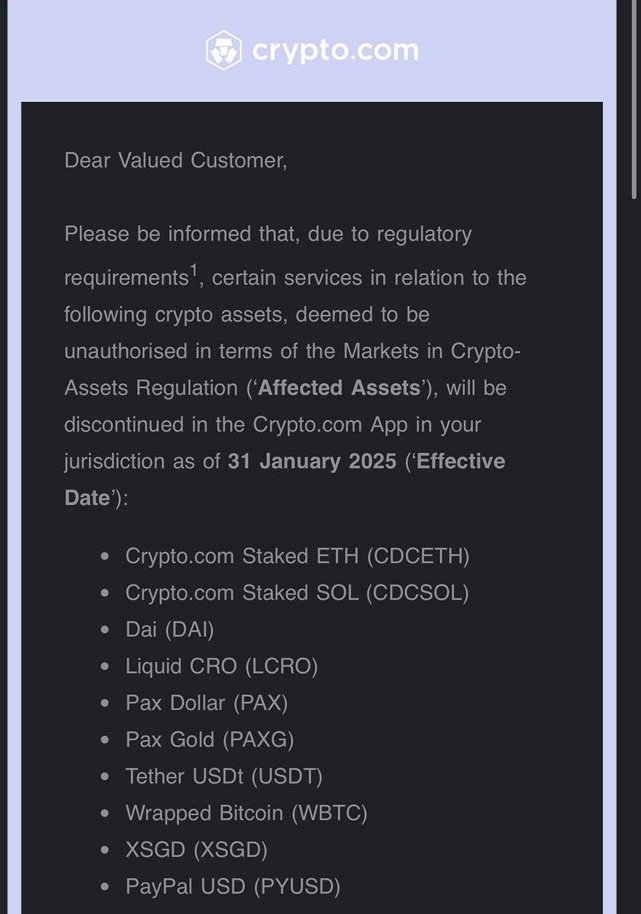Select the Pax Gold (PAXG) list item
641x914 pixels.
click(209, 740)
